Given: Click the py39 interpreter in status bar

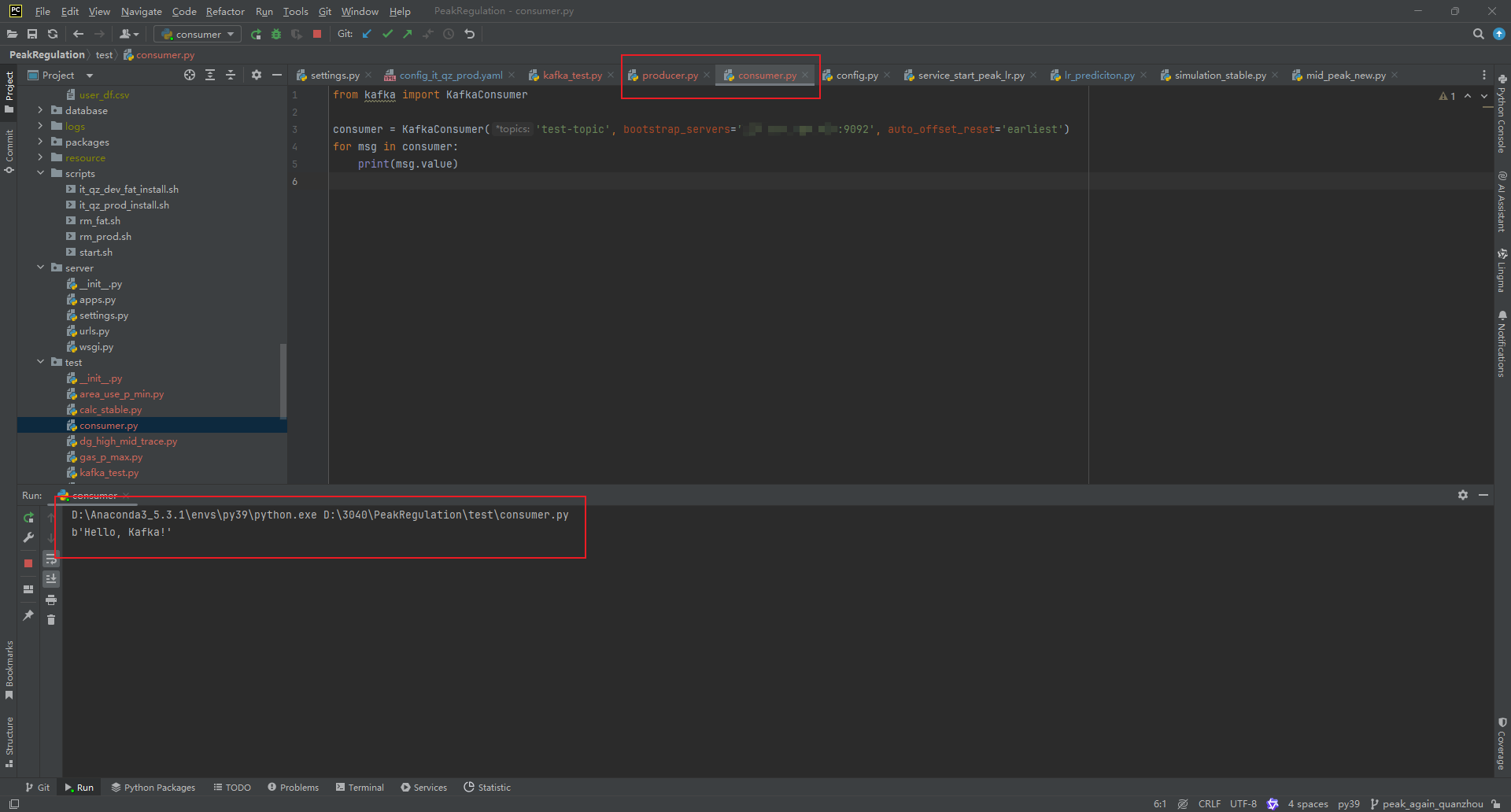Looking at the screenshot, I should pyautogui.click(x=1348, y=804).
